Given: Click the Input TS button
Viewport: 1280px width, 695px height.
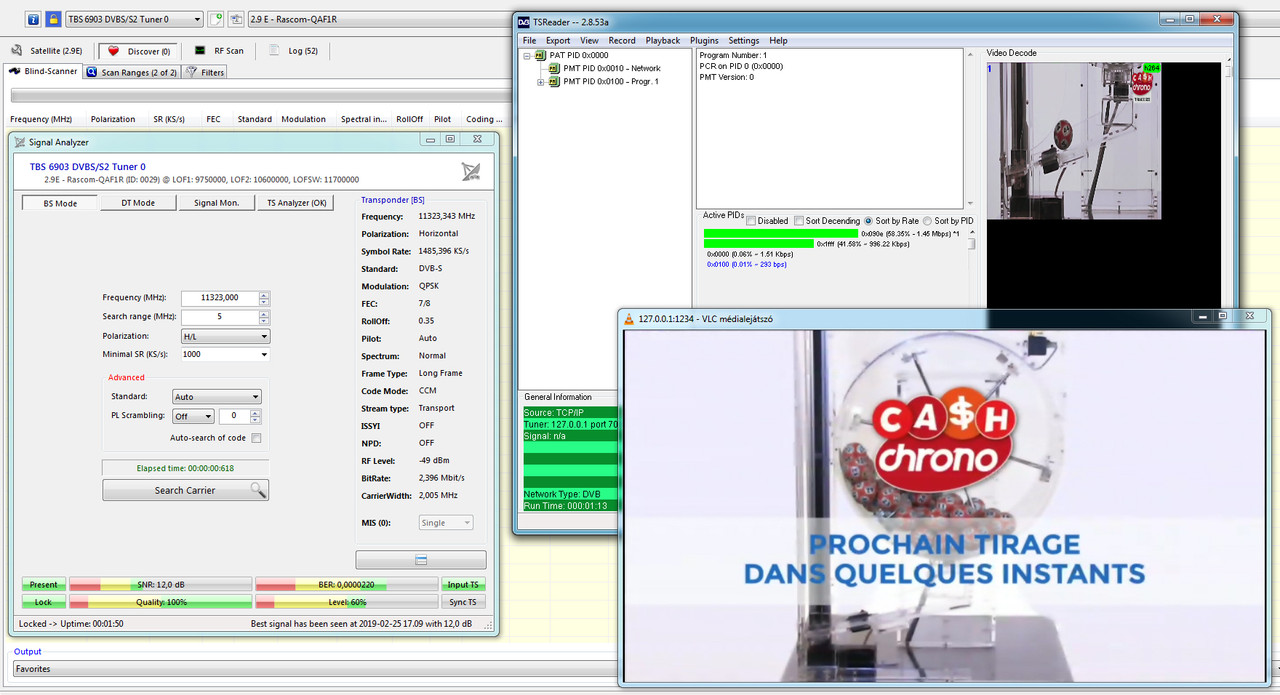Looking at the screenshot, I should pyautogui.click(x=463, y=584).
